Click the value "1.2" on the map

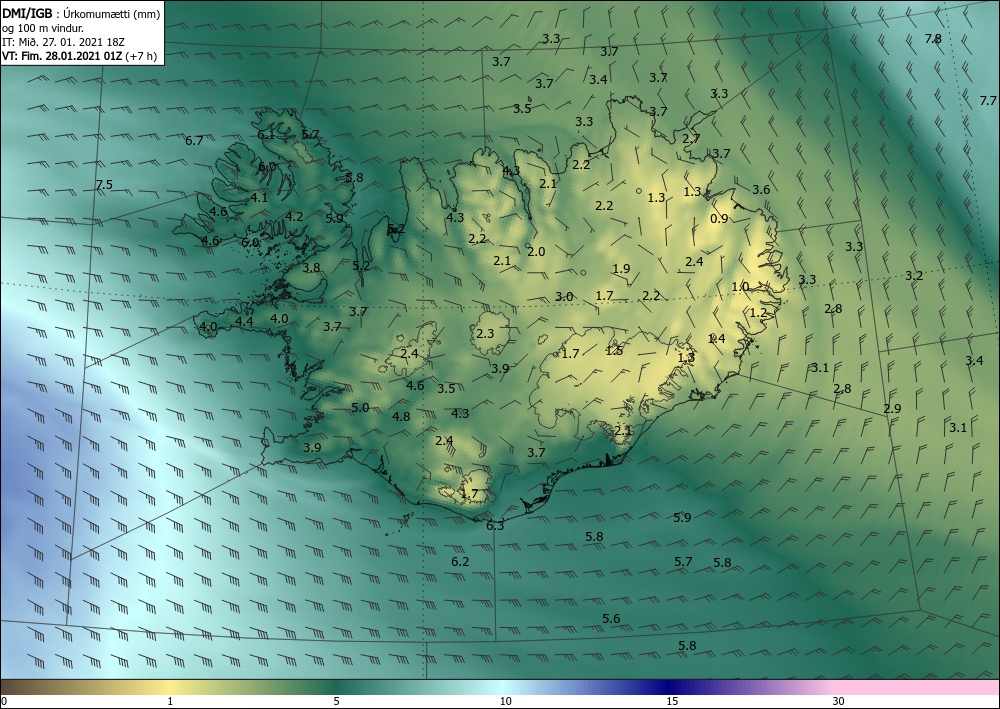click(x=758, y=312)
